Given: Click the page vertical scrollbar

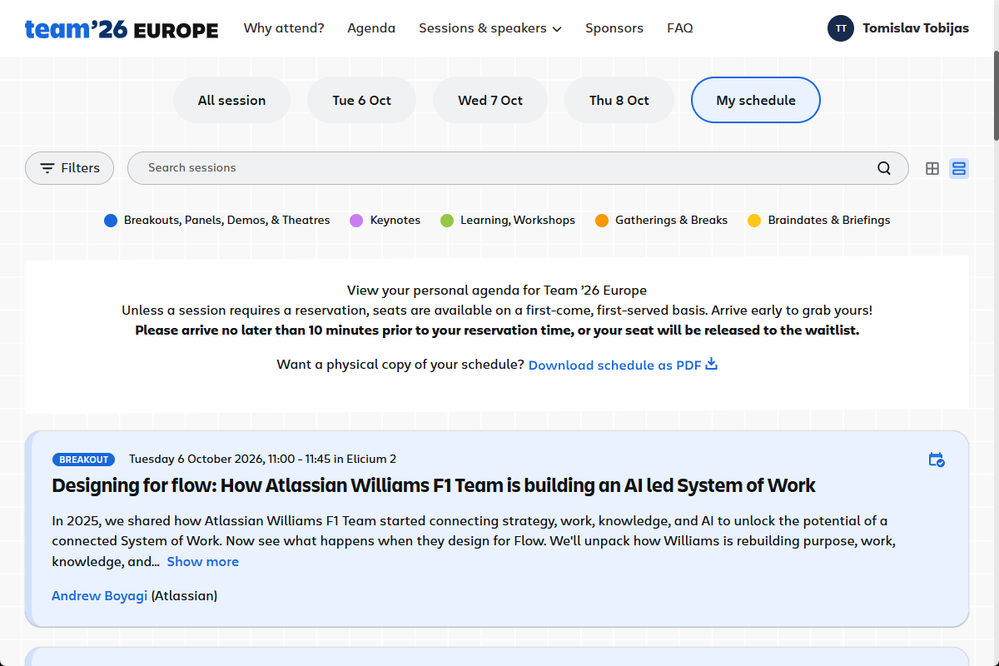Looking at the screenshot, I should 996,96.
